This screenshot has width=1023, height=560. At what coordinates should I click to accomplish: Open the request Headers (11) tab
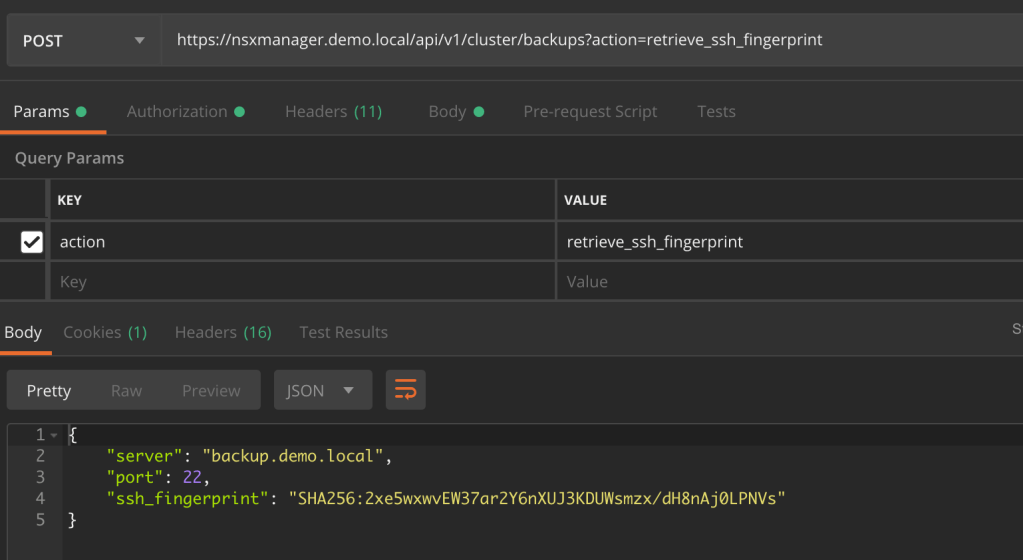tap(333, 111)
